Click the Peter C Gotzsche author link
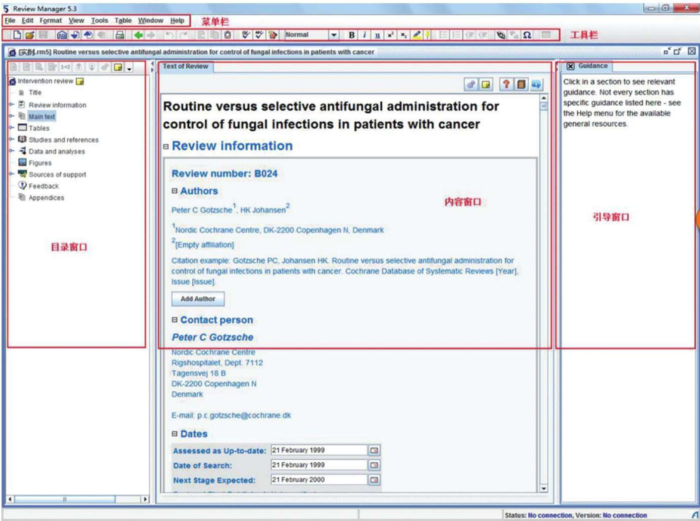Screen dimensions: 700x521 coord(202,210)
